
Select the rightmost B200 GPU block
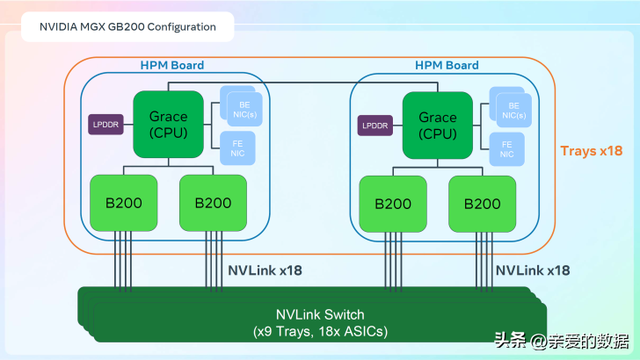(x=482, y=204)
